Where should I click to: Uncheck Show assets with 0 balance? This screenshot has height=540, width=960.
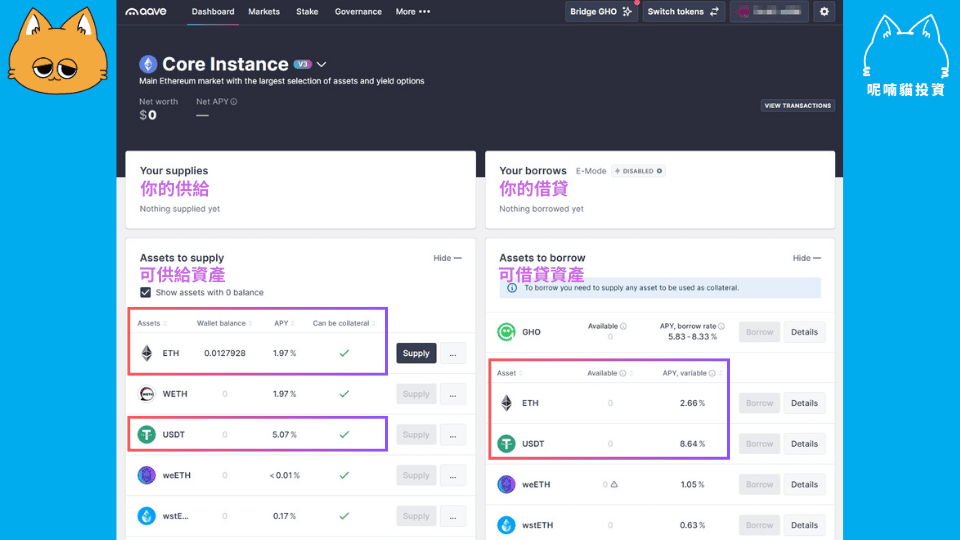145,293
